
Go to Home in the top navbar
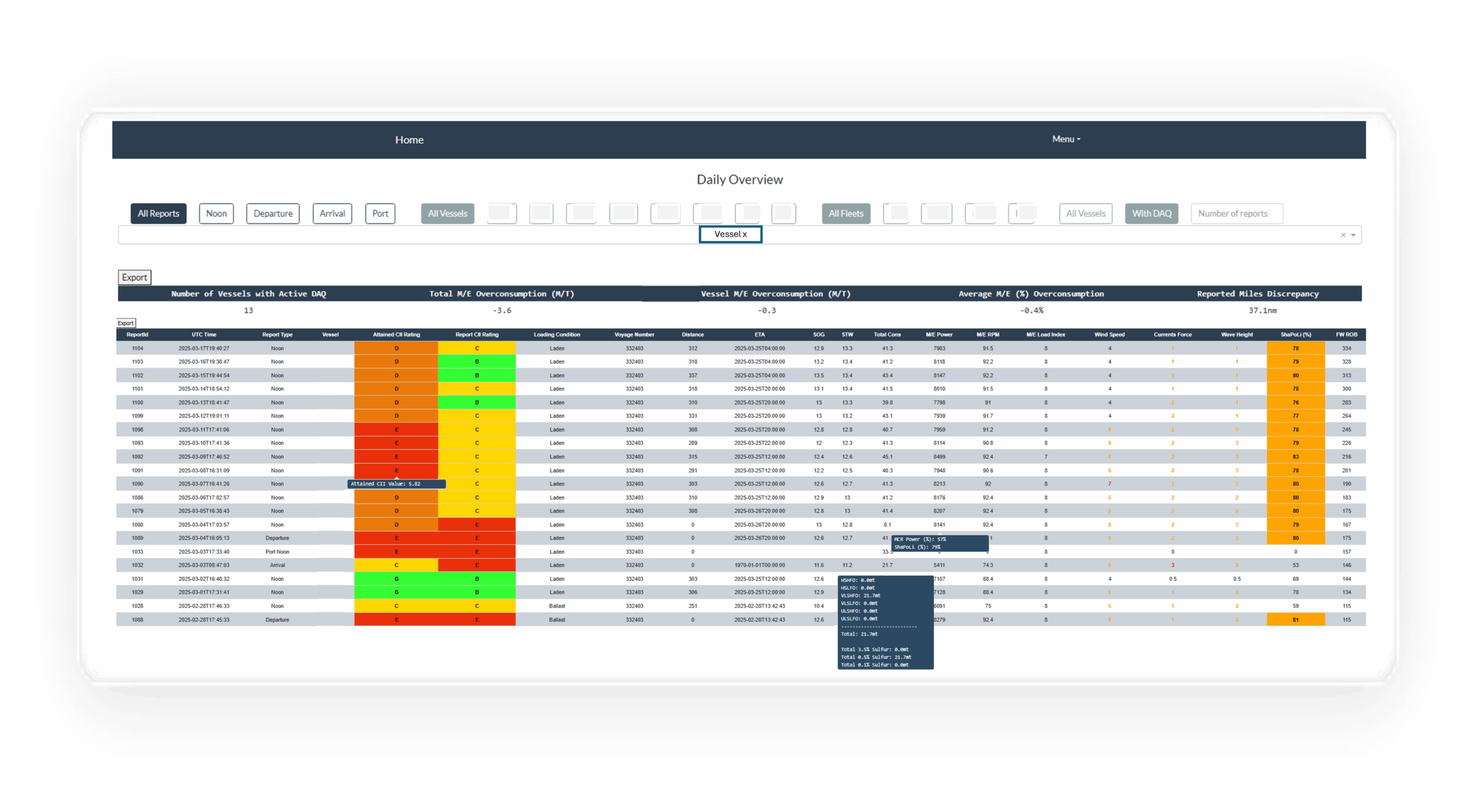409,140
